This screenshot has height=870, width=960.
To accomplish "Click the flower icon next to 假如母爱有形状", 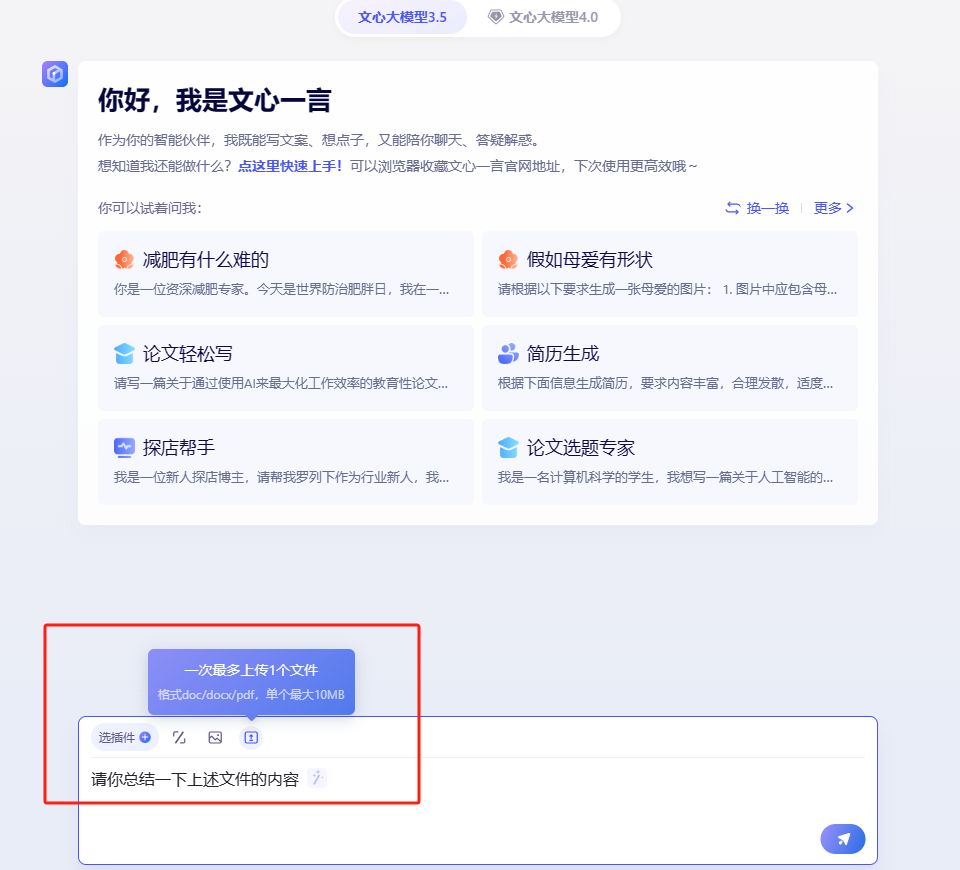I will (508, 260).
